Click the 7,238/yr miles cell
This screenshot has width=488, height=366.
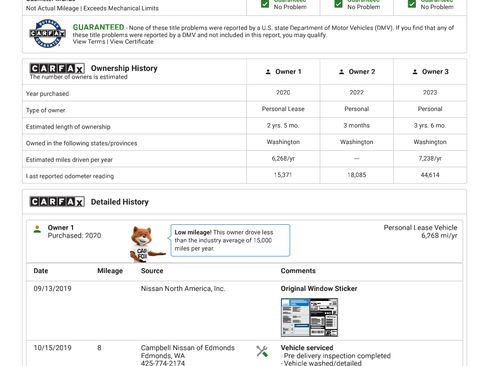tap(430, 159)
